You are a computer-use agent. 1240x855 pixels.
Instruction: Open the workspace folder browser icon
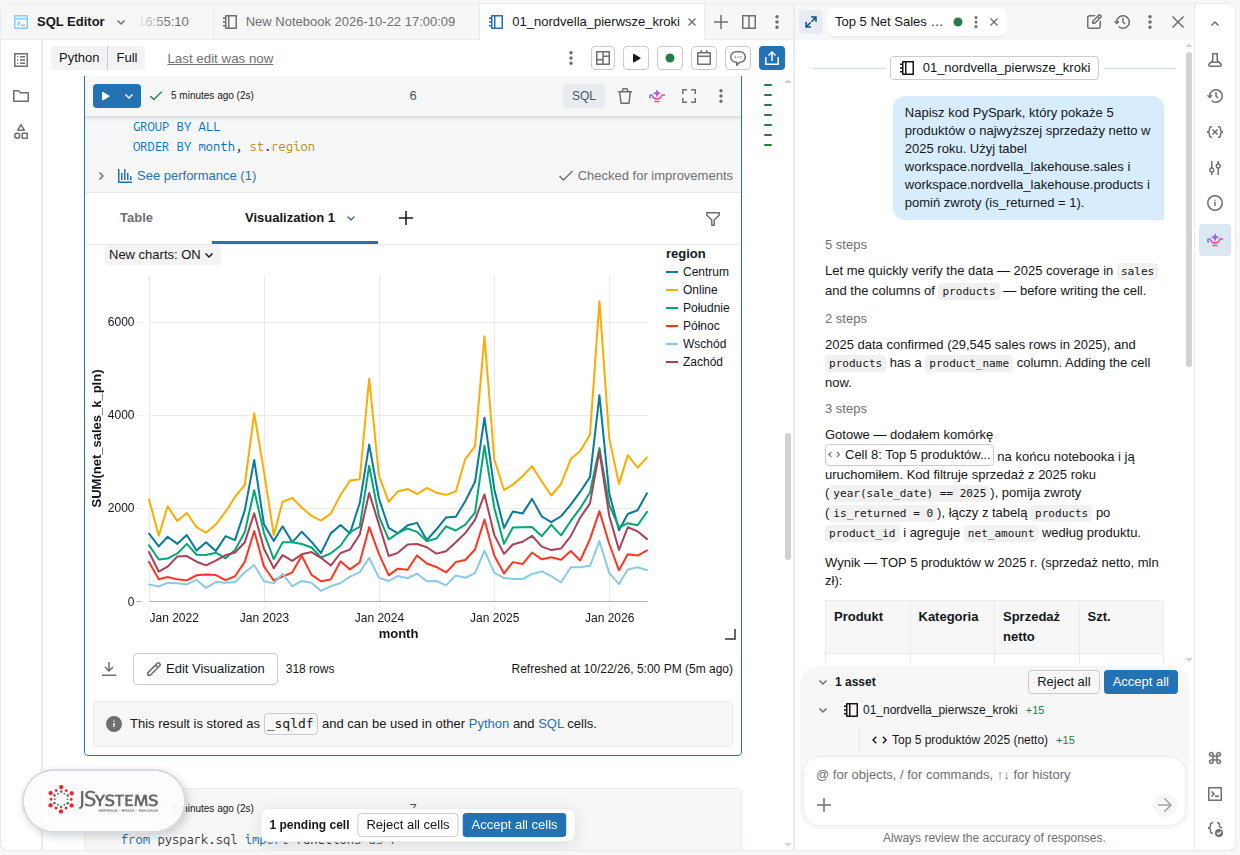21,96
